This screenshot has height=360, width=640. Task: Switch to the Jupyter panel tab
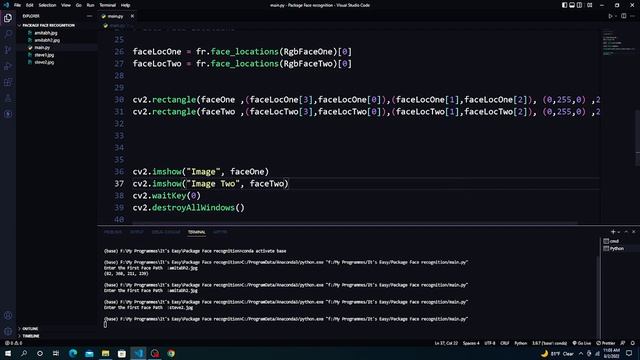(x=220, y=232)
